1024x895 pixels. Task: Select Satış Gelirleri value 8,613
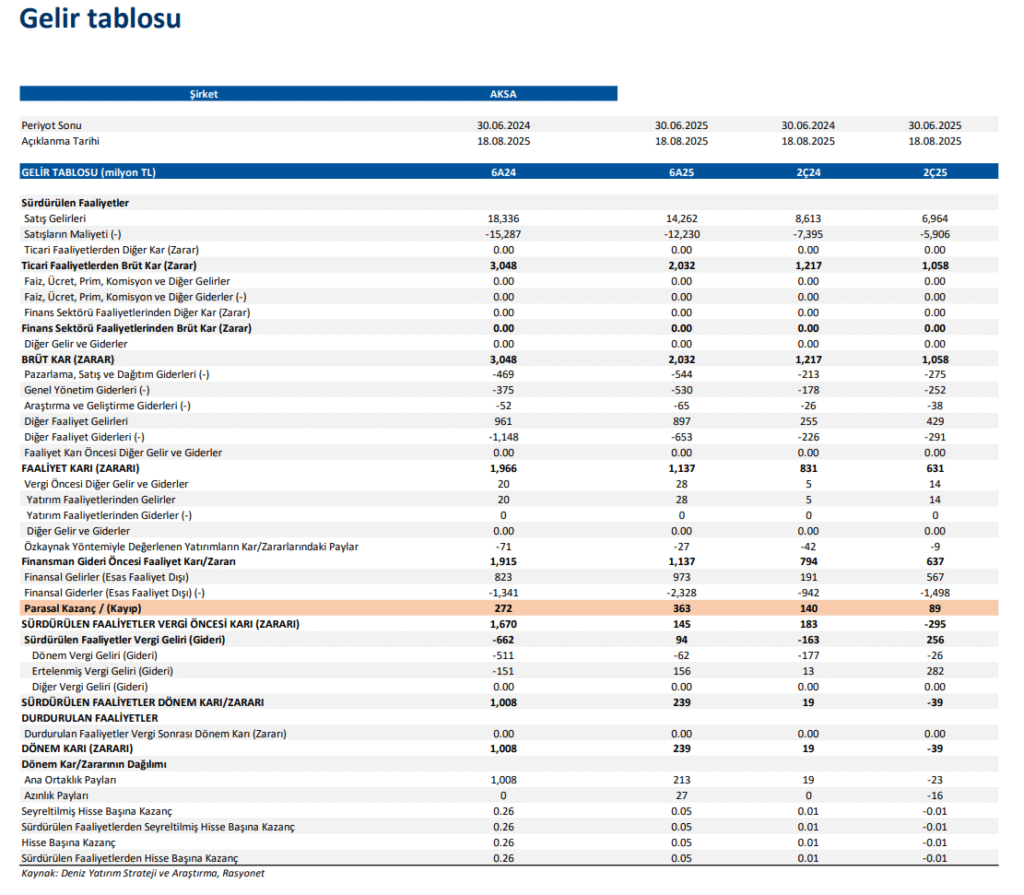coord(808,219)
